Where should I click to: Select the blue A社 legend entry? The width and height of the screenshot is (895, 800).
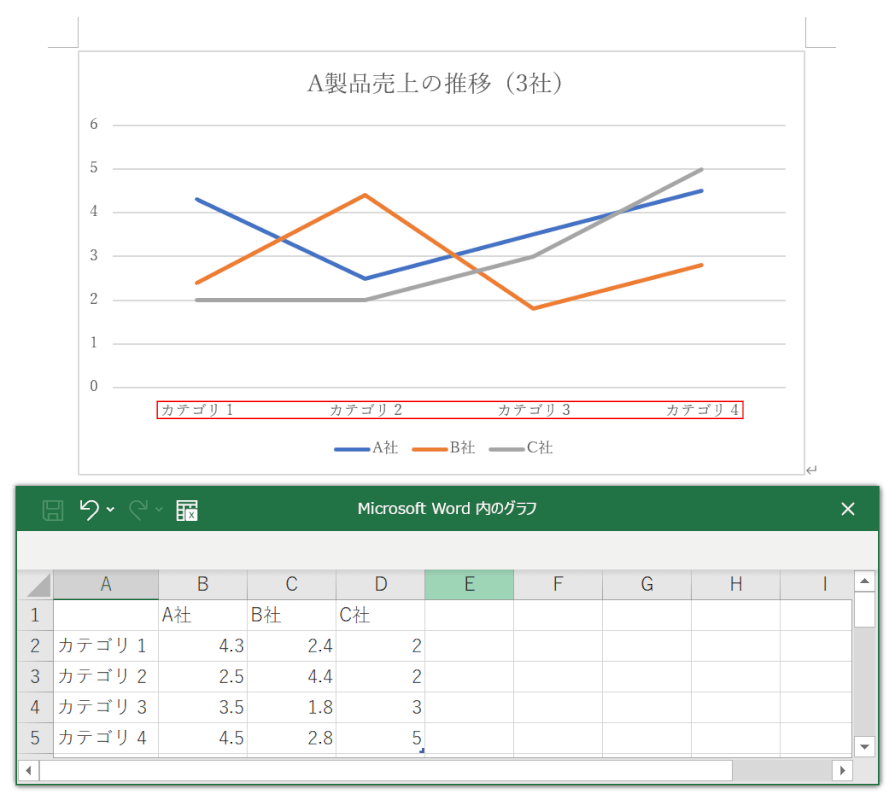[366, 448]
